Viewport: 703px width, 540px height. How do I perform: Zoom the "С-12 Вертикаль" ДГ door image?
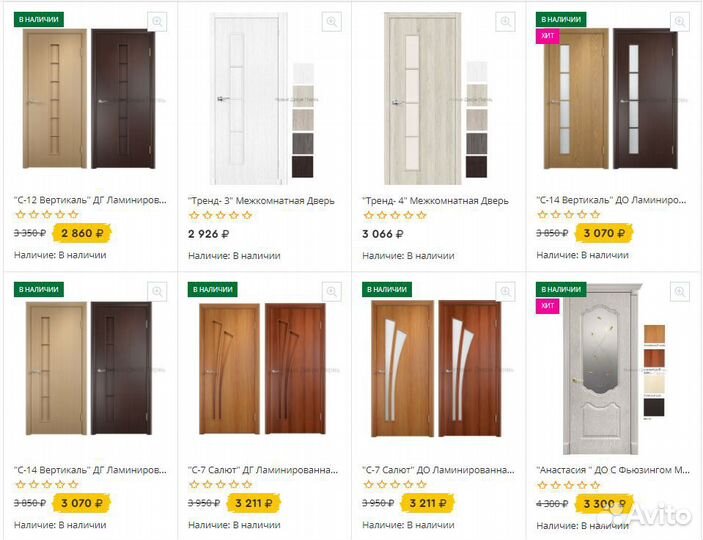(157, 21)
